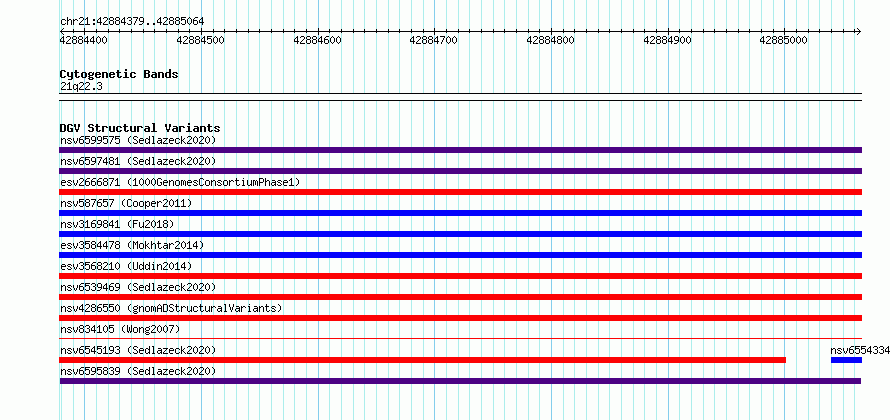Screen dimensions: 890x420
Task: Select the purple bar under nsv6599575
Action: click(460, 150)
